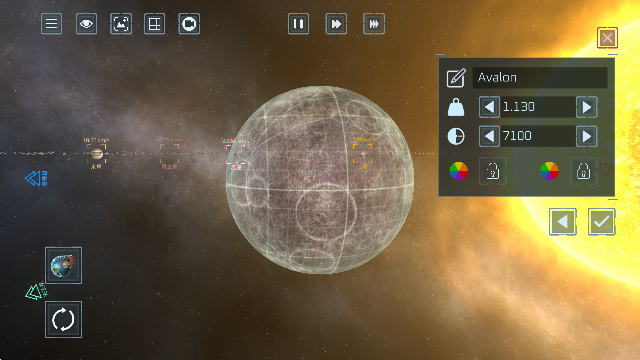Screen dimensions: 640x360
Task: Start video recording with the camera icon
Action: coord(189,24)
